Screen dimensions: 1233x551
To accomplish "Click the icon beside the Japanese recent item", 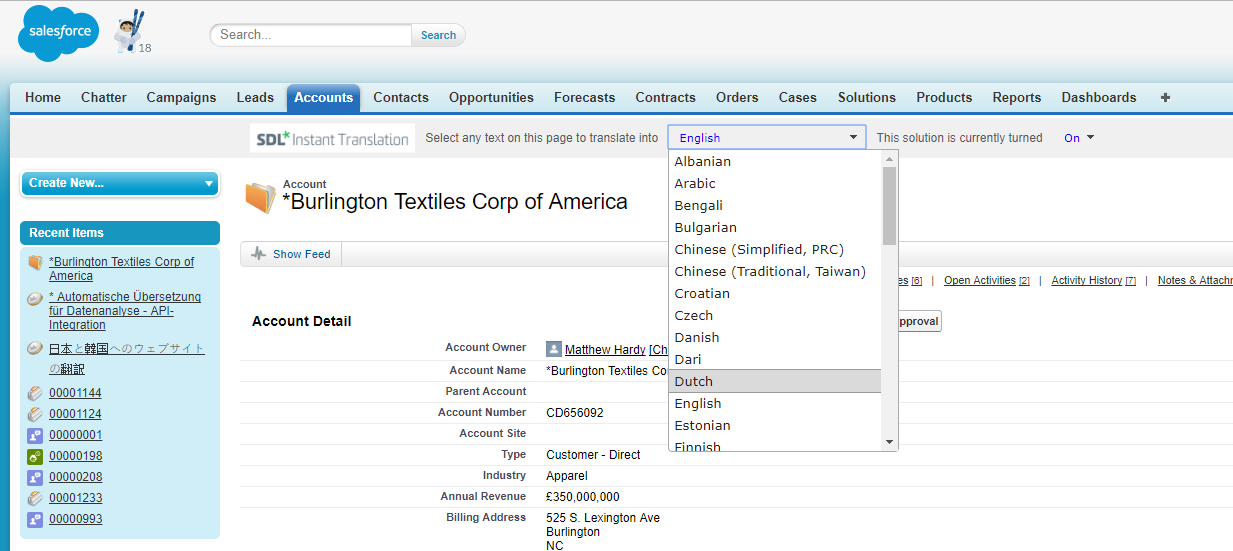I will [x=35, y=349].
